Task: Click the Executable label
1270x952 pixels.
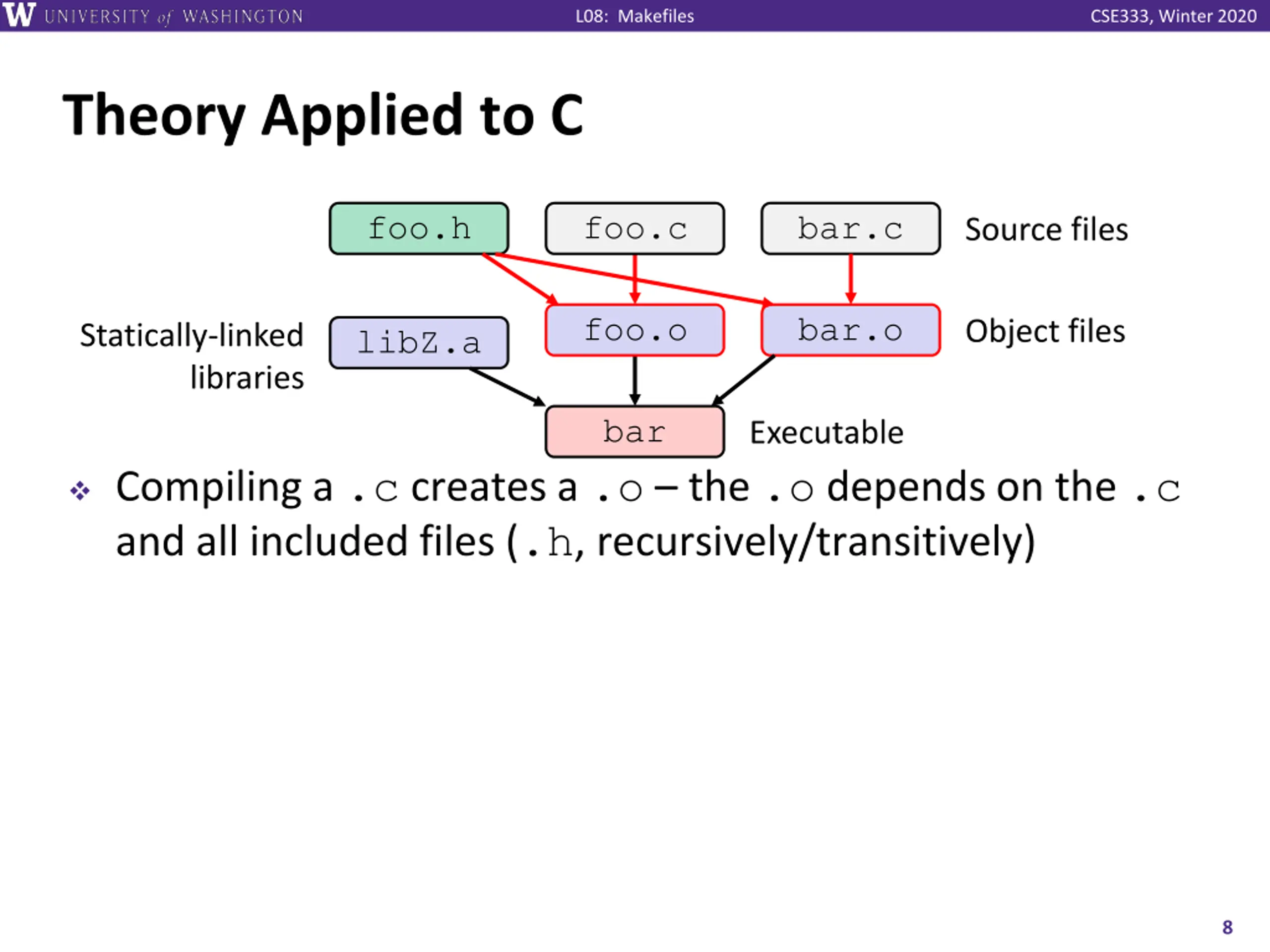Action: coord(827,433)
